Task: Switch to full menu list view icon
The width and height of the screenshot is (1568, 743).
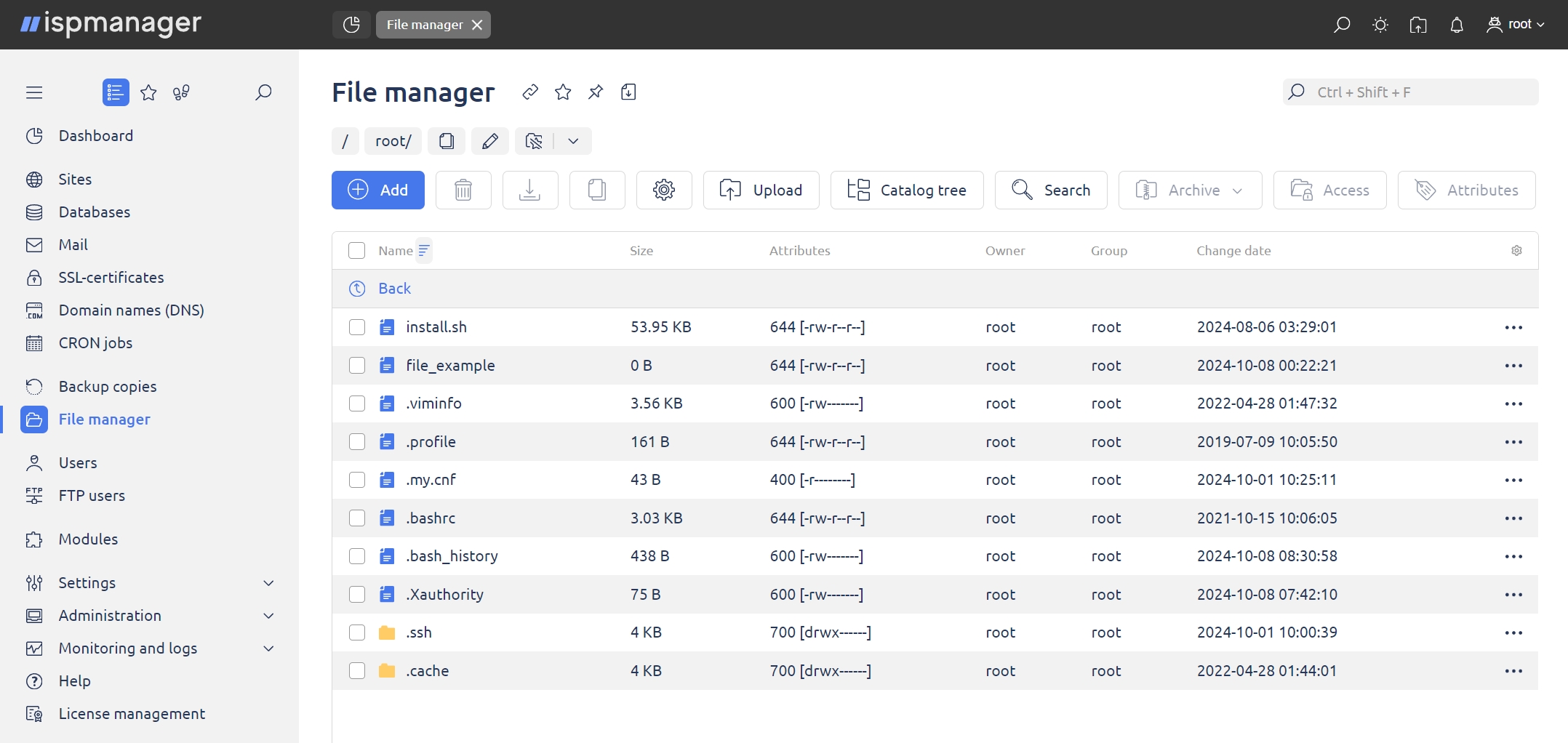Action: click(116, 92)
